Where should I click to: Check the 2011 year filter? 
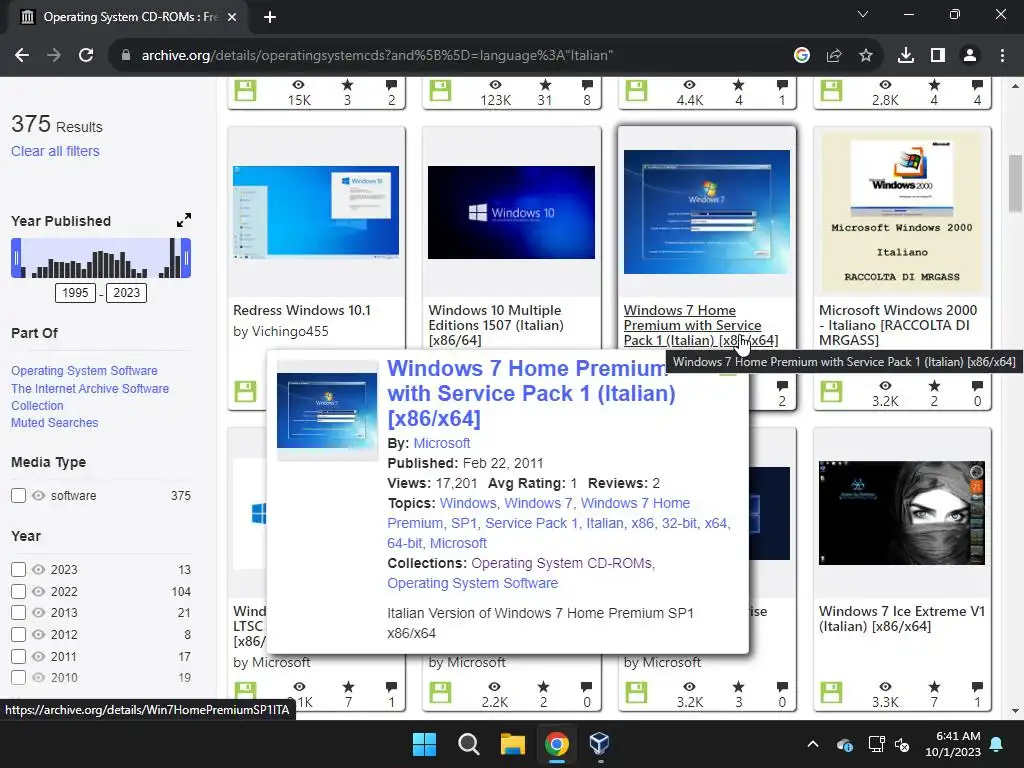[18, 656]
